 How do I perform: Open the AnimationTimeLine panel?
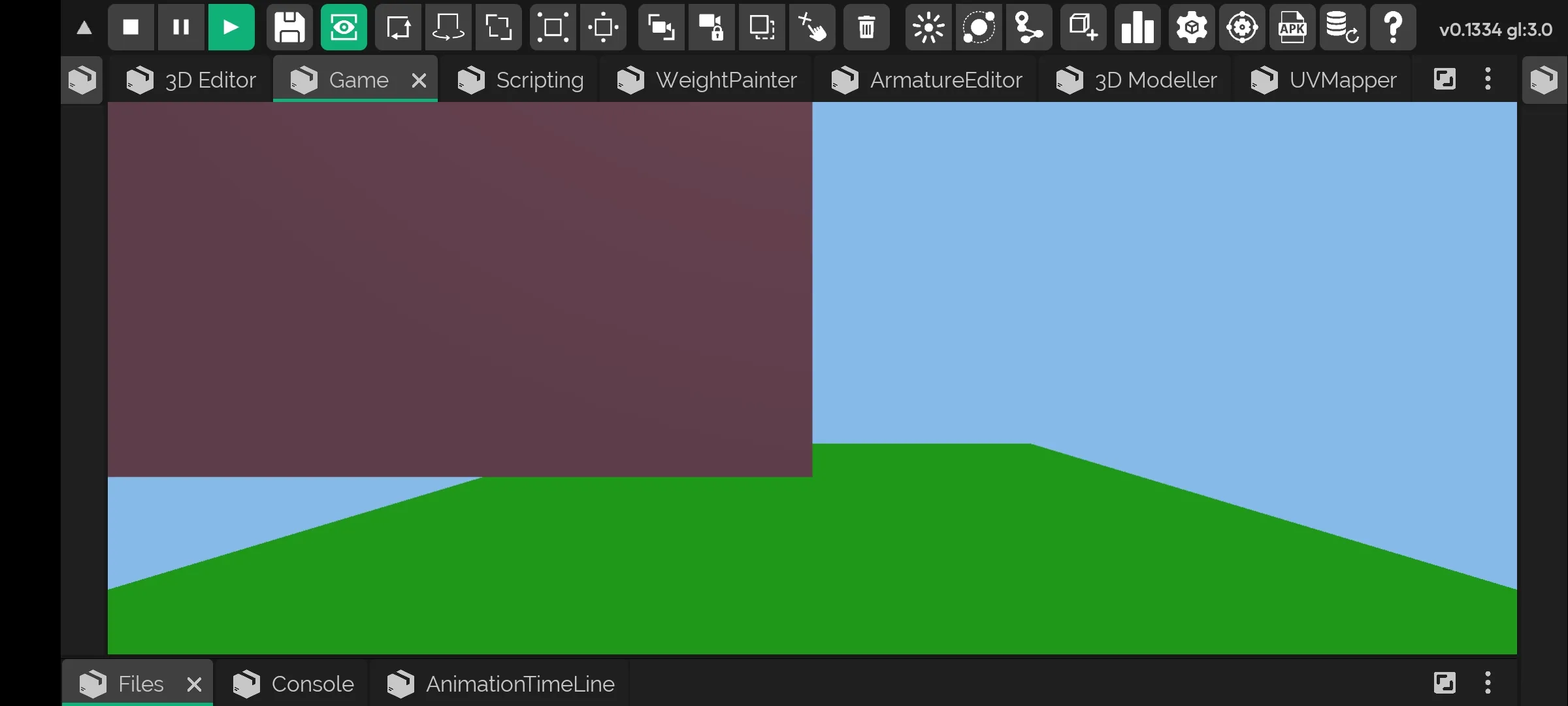(520, 683)
